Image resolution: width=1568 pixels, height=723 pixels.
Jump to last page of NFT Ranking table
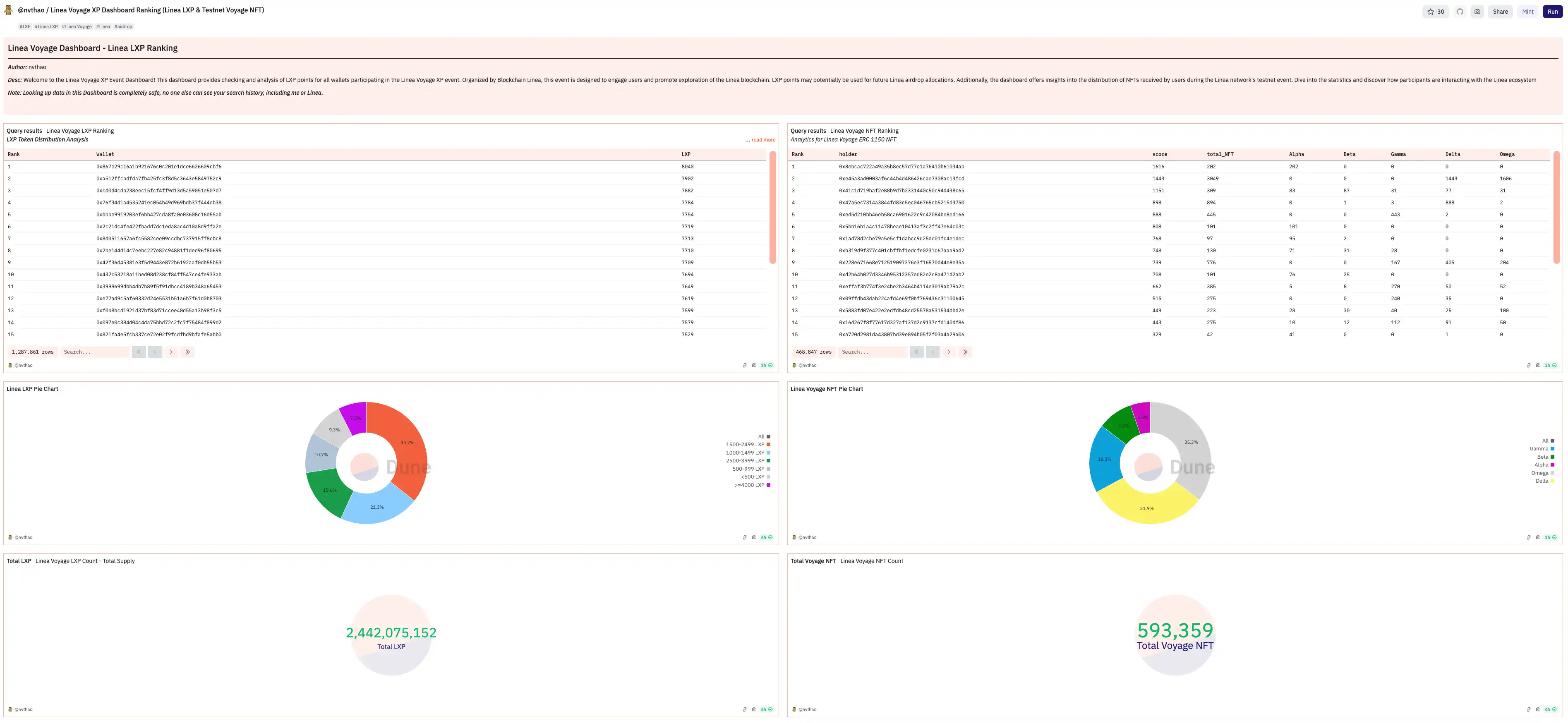[965, 352]
